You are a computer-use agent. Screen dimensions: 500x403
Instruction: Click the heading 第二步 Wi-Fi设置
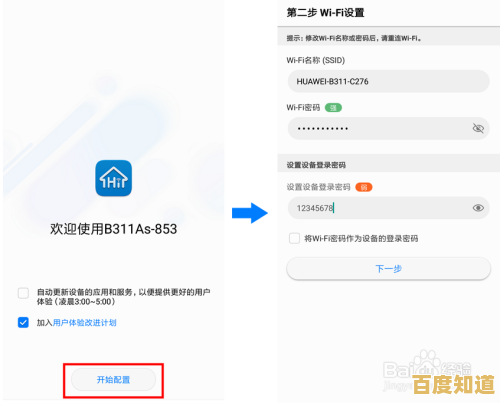coord(325,13)
